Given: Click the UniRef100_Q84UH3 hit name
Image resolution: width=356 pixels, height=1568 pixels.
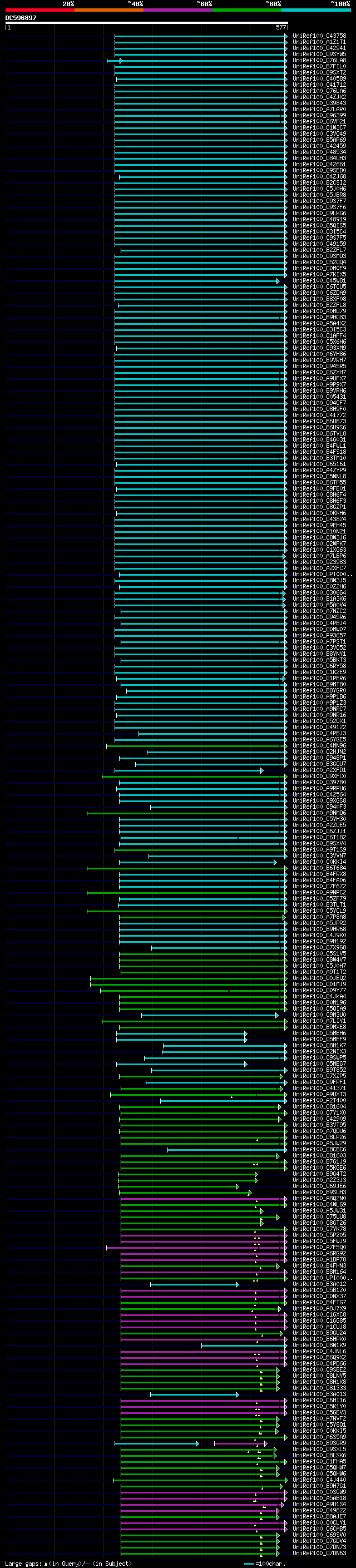Looking at the screenshot, I should pos(319,159).
